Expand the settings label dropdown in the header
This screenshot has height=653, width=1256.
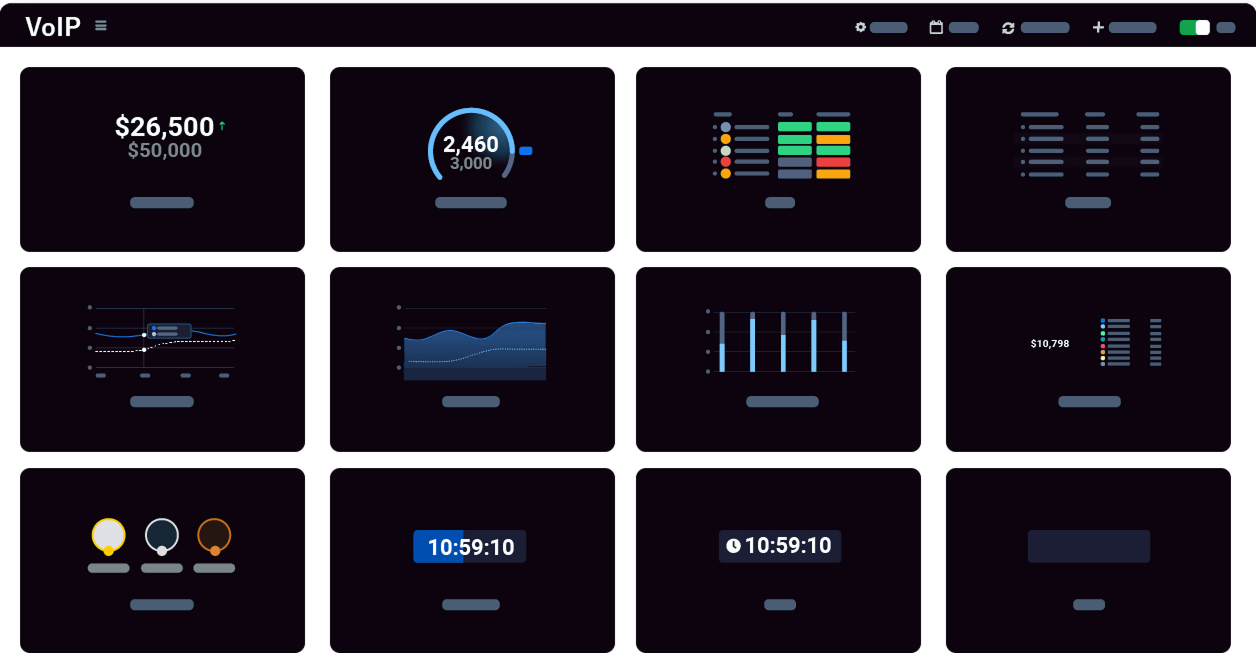(887, 28)
